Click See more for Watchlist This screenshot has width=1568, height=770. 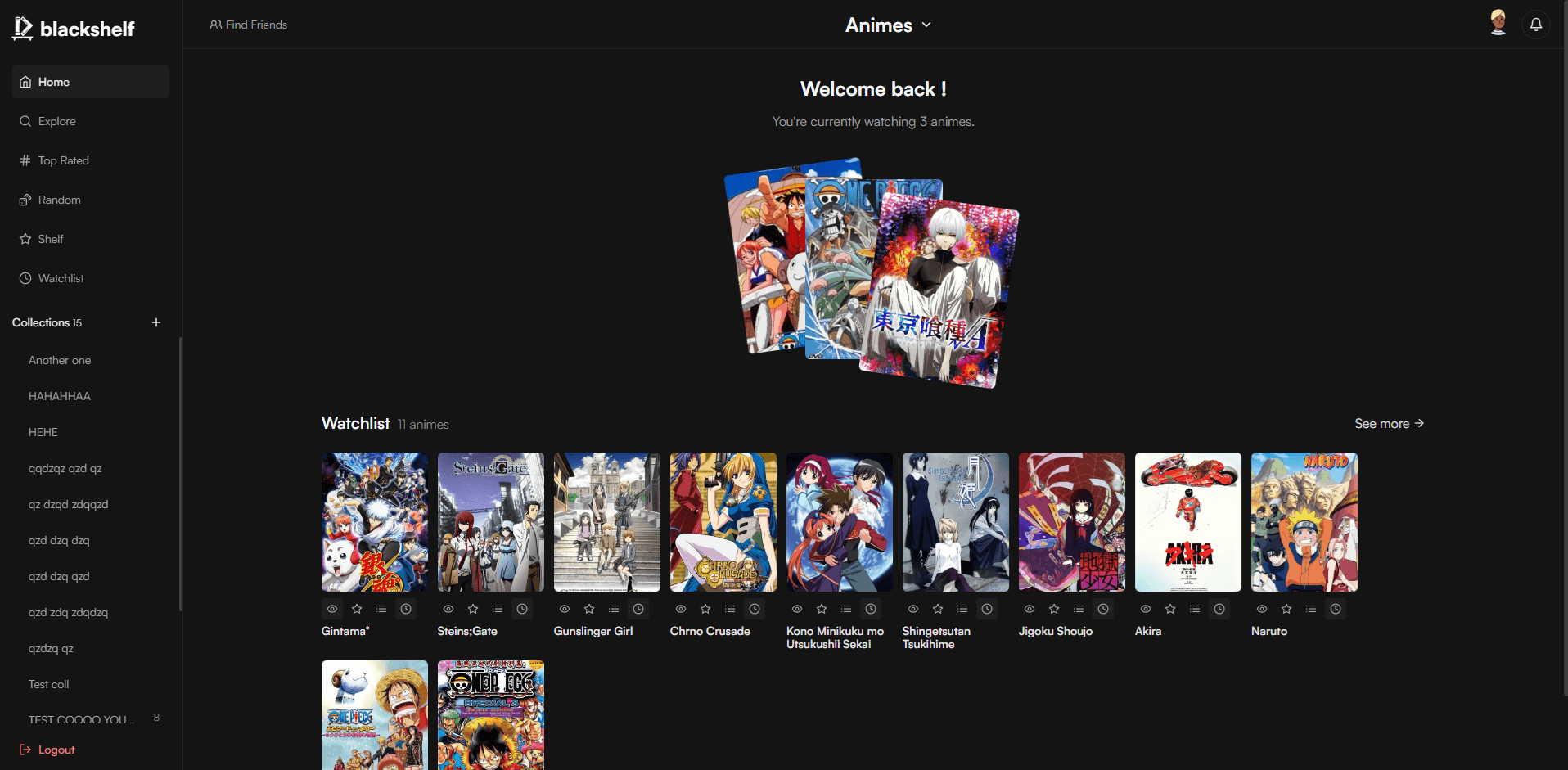coord(1389,423)
